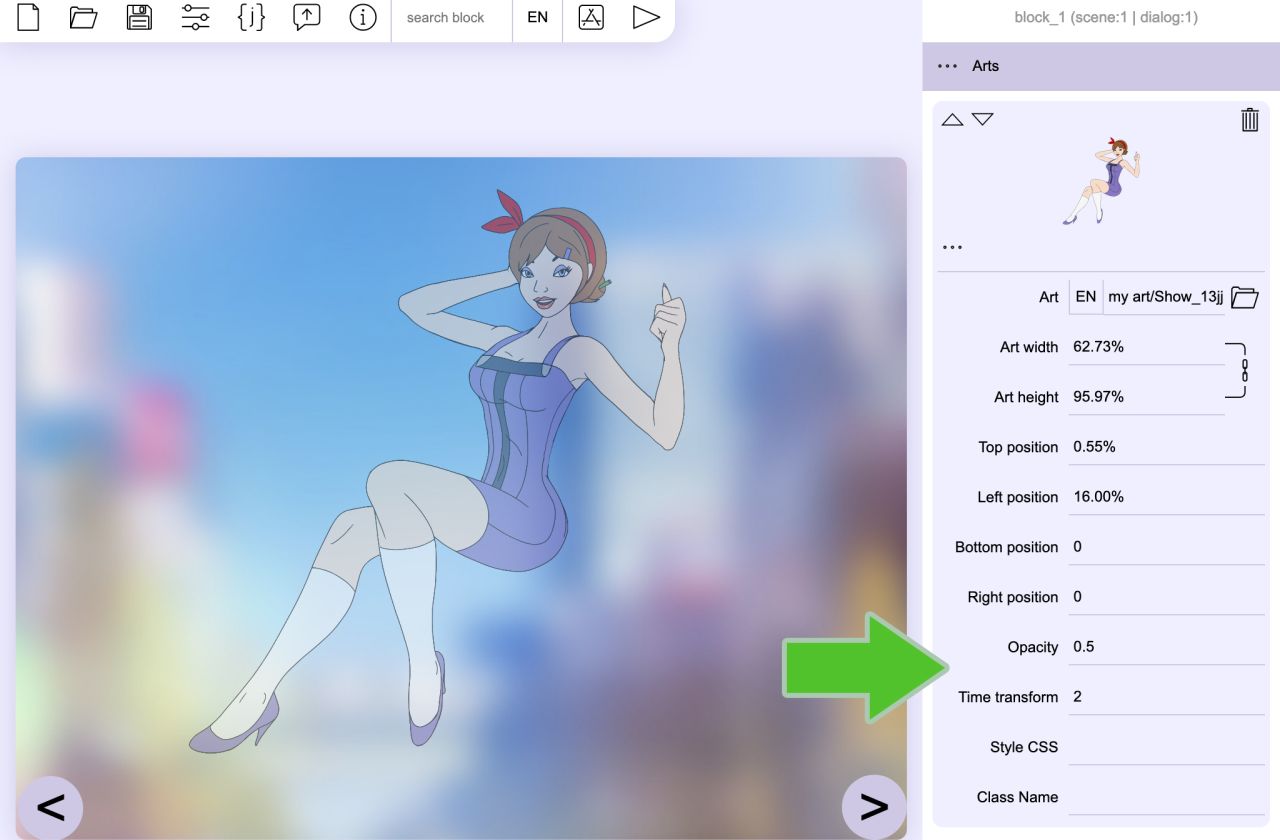Go to the next scene with > button
This screenshot has height=840, width=1280.
(x=874, y=807)
